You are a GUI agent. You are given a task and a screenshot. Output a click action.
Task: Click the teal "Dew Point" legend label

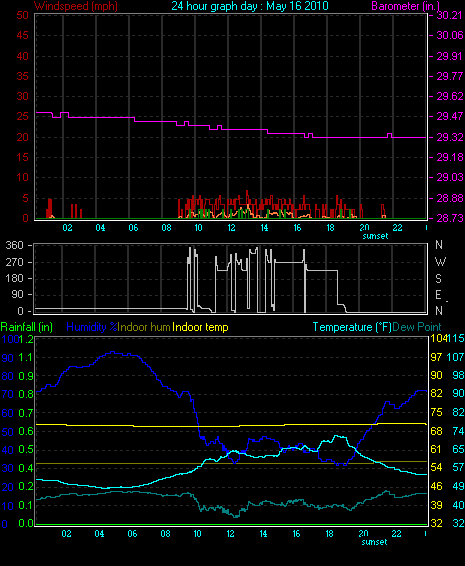pyautogui.click(x=417, y=327)
